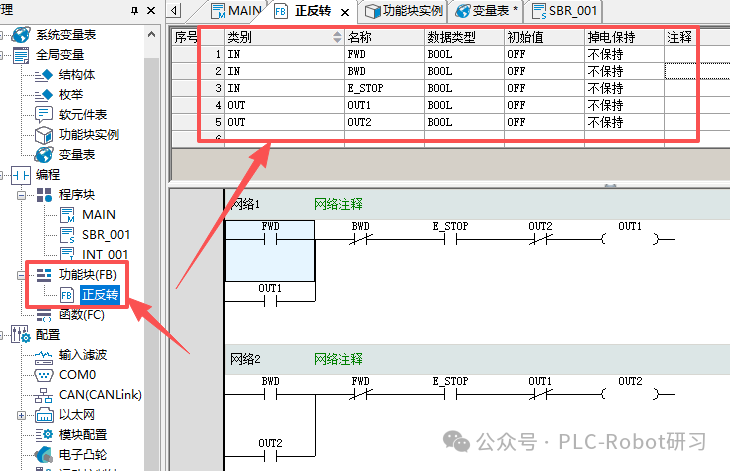Switch to the SBR_001 tab
This screenshot has width=730, height=471.
coord(564,11)
